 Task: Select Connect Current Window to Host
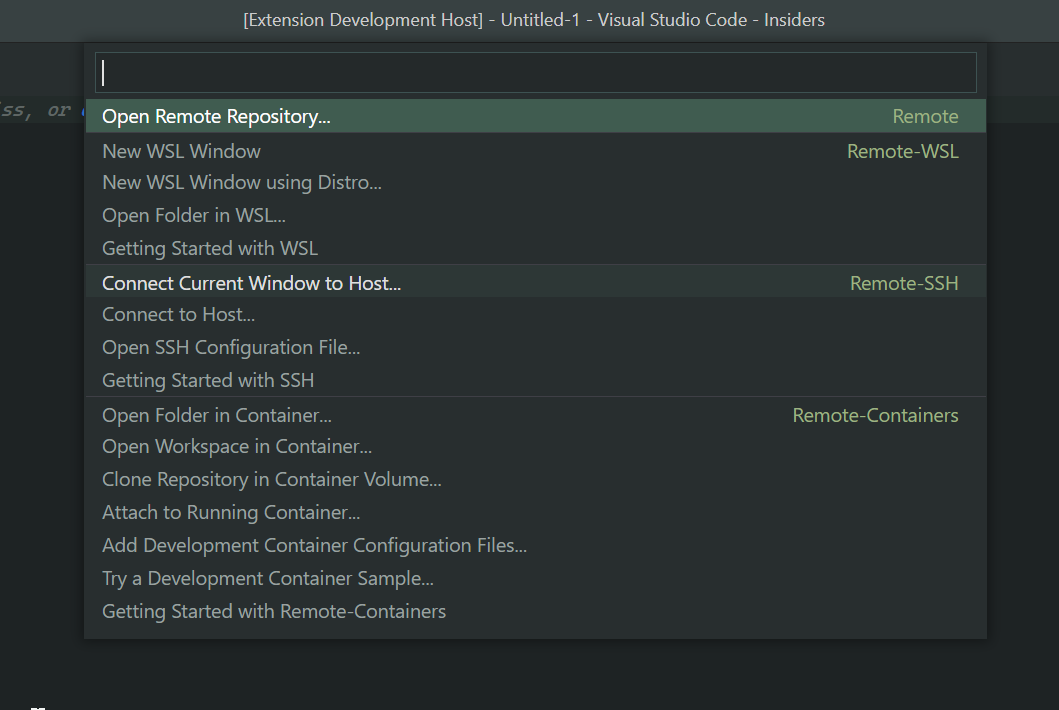pyautogui.click(x=251, y=283)
